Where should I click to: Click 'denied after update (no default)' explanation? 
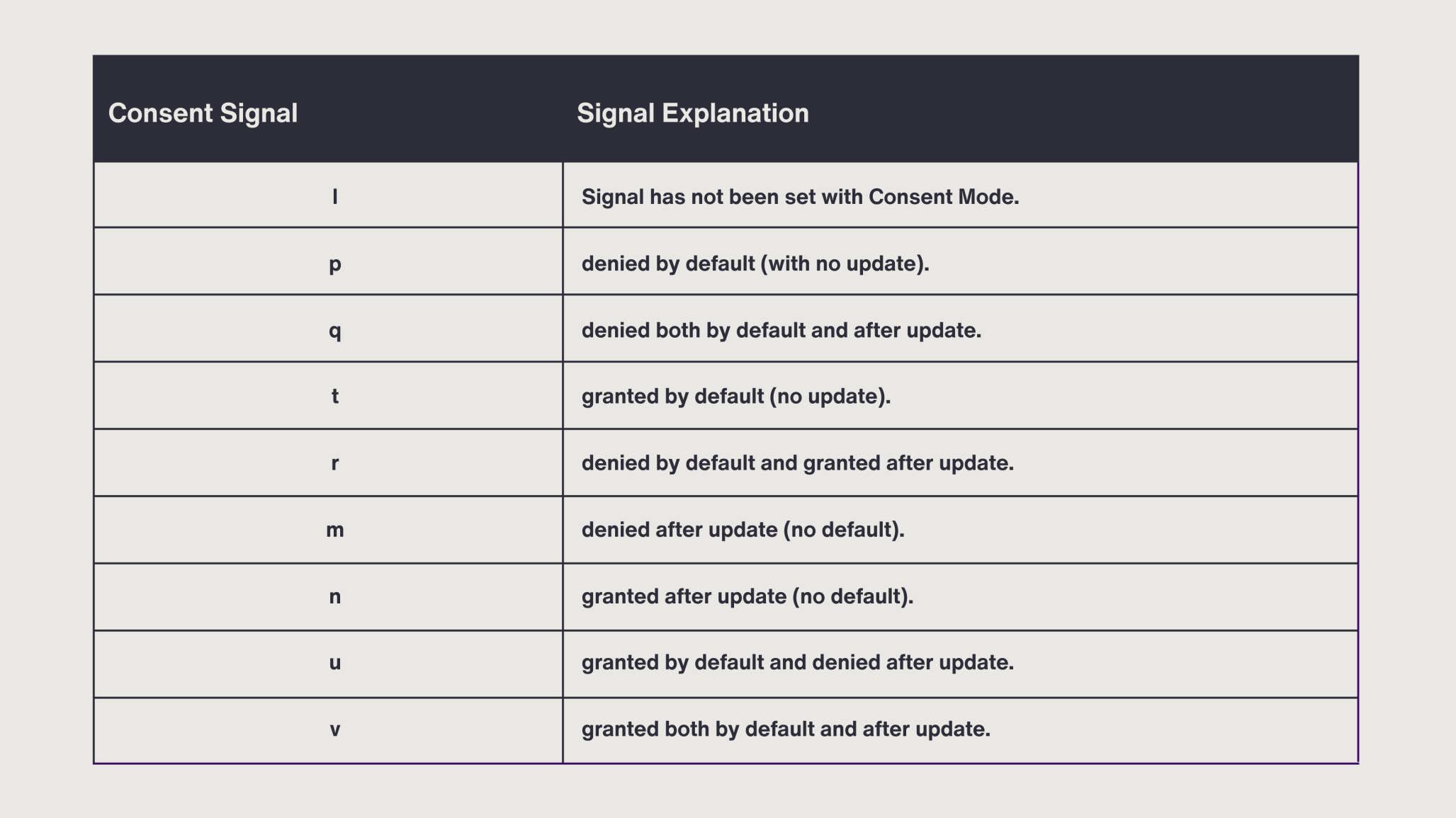click(x=743, y=530)
